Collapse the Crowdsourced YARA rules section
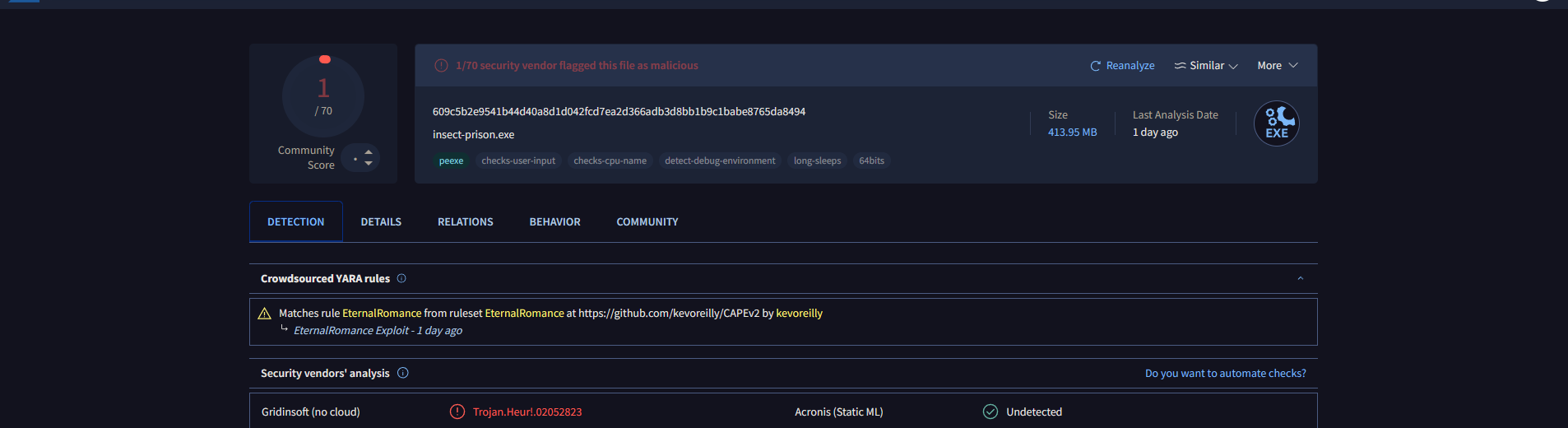The height and width of the screenshot is (428, 1568). (x=1300, y=278)
